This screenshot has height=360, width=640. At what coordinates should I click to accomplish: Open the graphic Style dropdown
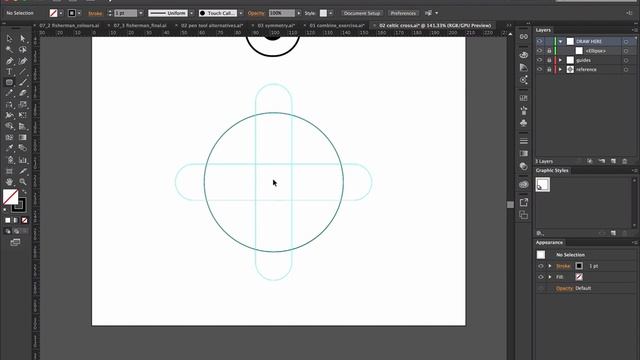(331, 13)
